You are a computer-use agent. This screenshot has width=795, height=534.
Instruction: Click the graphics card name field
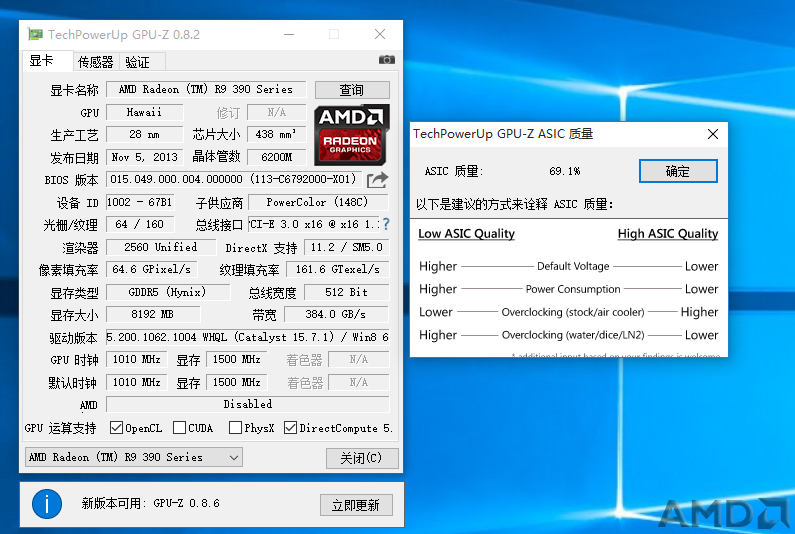pos(206,89)
